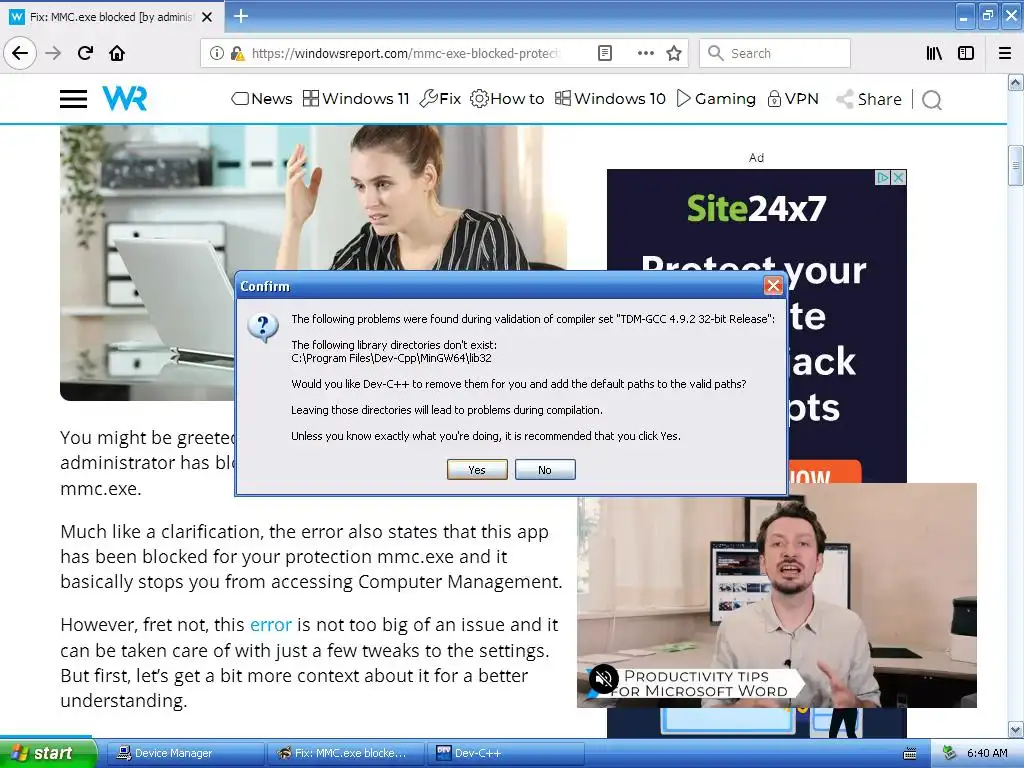Open the VPN section
This screenshot has height=768, width=1024.
click(x=793, y=99)
